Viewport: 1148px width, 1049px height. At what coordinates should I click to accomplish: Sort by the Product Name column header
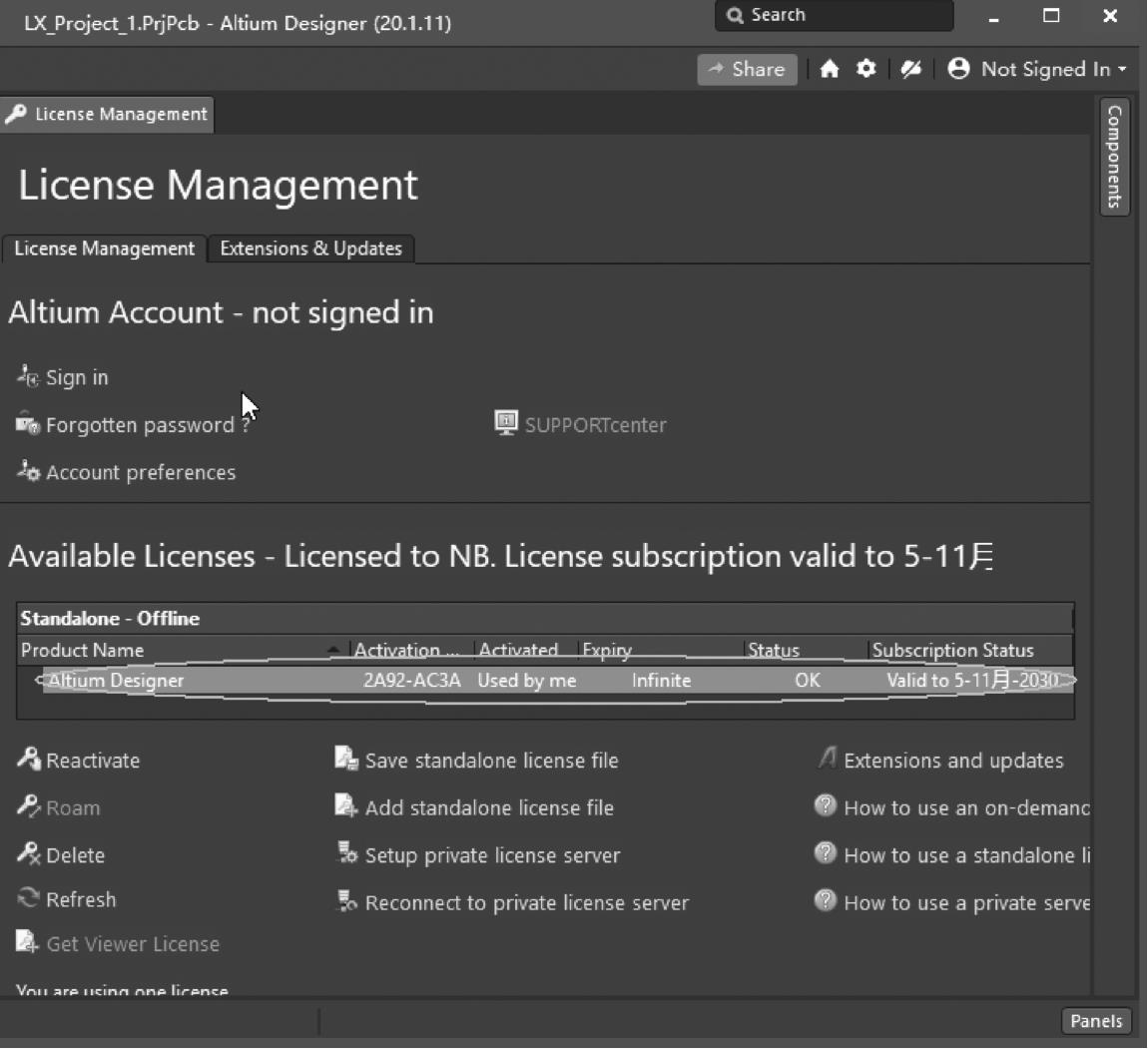pos(83,650)
